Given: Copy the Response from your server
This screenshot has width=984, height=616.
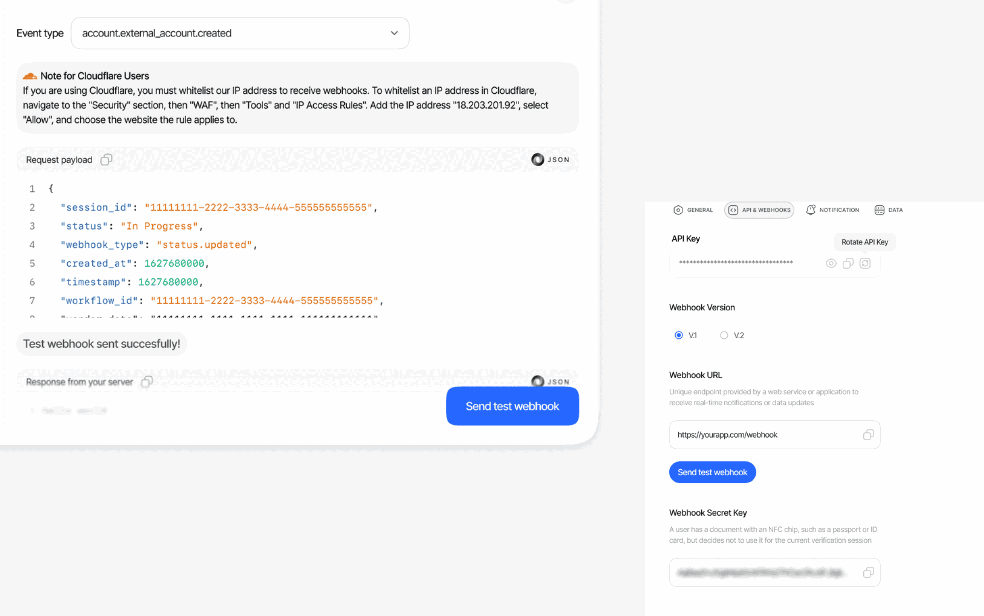Looking at the screenshot, I should click(147, 382).
